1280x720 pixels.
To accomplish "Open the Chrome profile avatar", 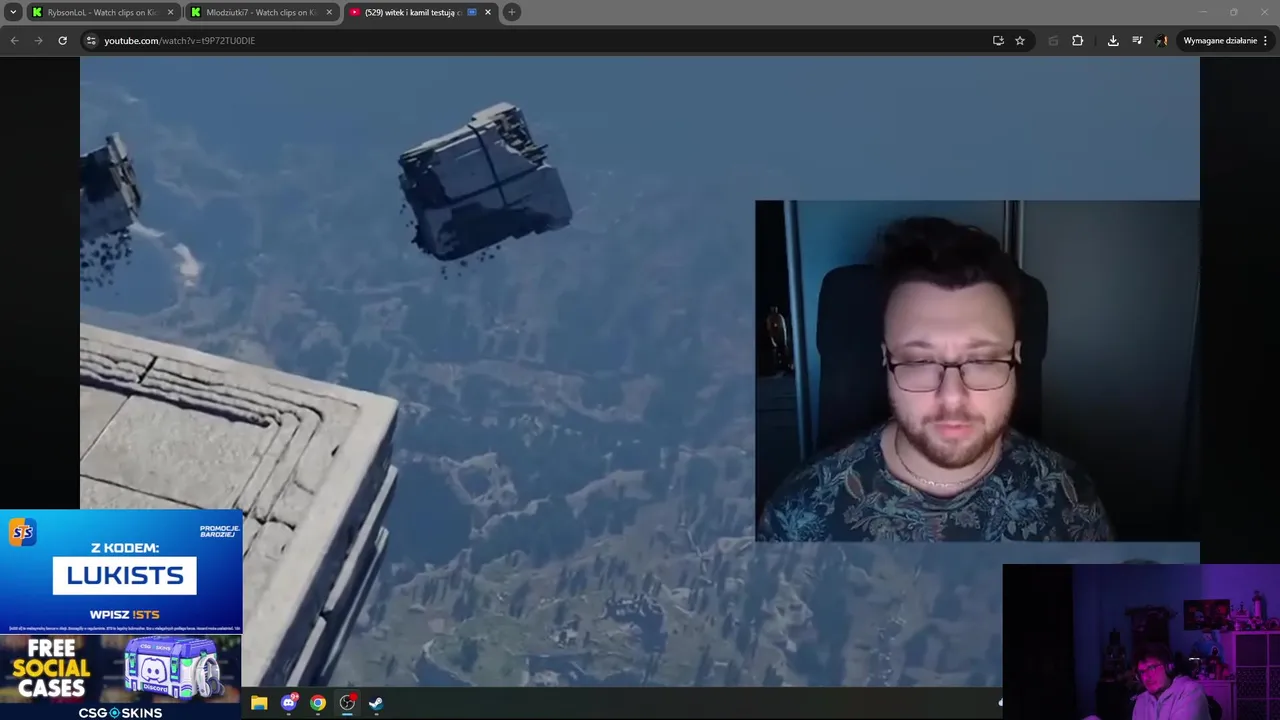I will (1161, 40).
